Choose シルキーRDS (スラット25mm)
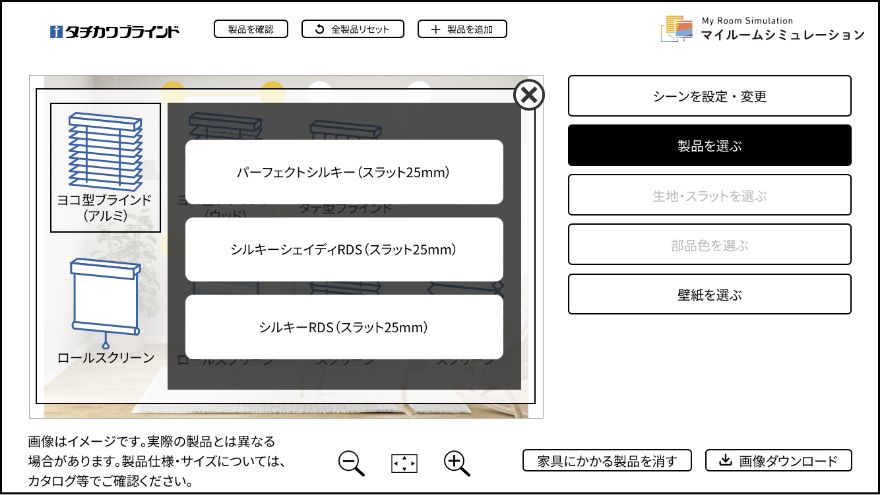 tap(343, 327)
